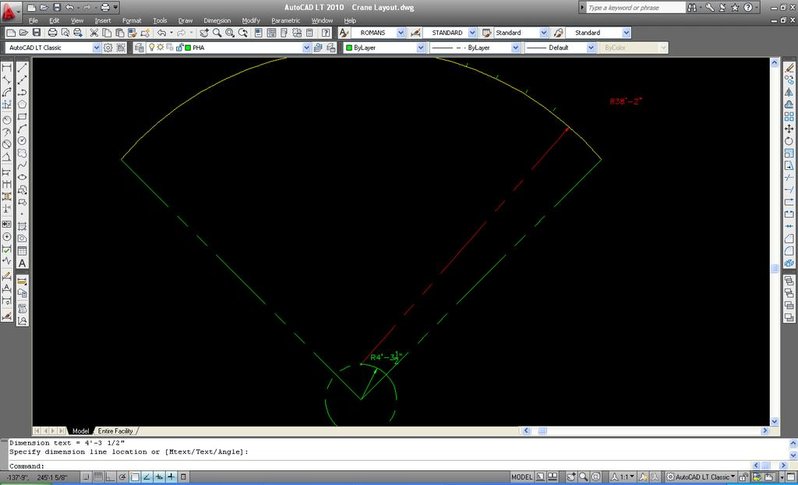Open the PHA layer dropdown
Viewport: 798px width, 485px height.
pyautogui.click(x=306, y=47)
